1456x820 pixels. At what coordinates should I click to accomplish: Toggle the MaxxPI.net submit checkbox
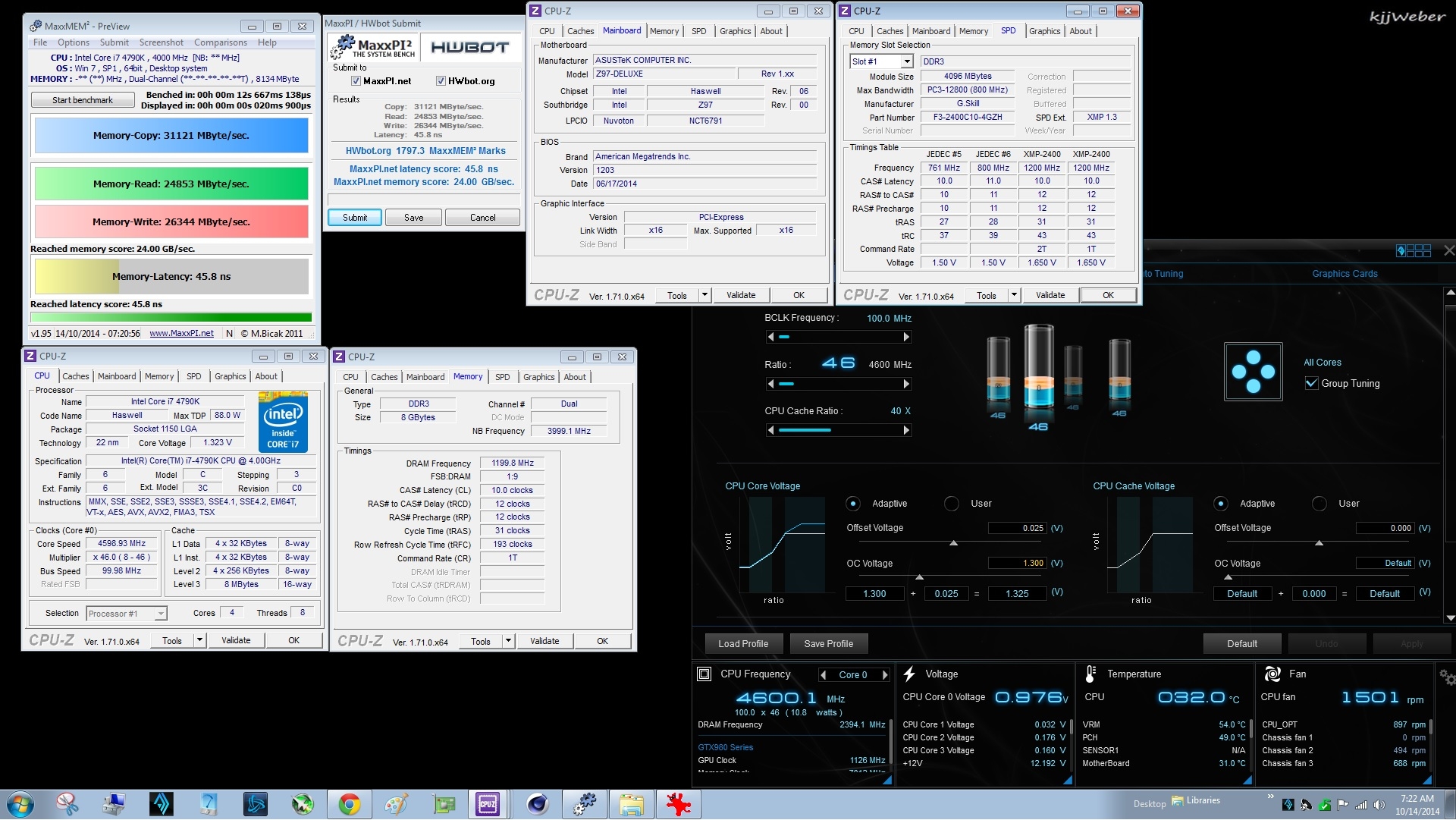point(356,81)
